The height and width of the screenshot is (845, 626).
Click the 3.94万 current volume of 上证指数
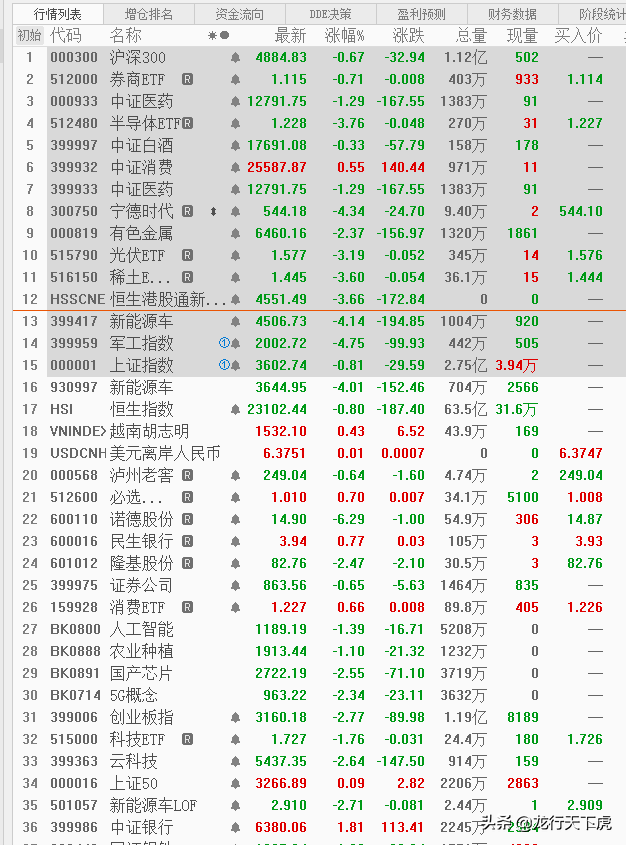[x=516, y=365]
